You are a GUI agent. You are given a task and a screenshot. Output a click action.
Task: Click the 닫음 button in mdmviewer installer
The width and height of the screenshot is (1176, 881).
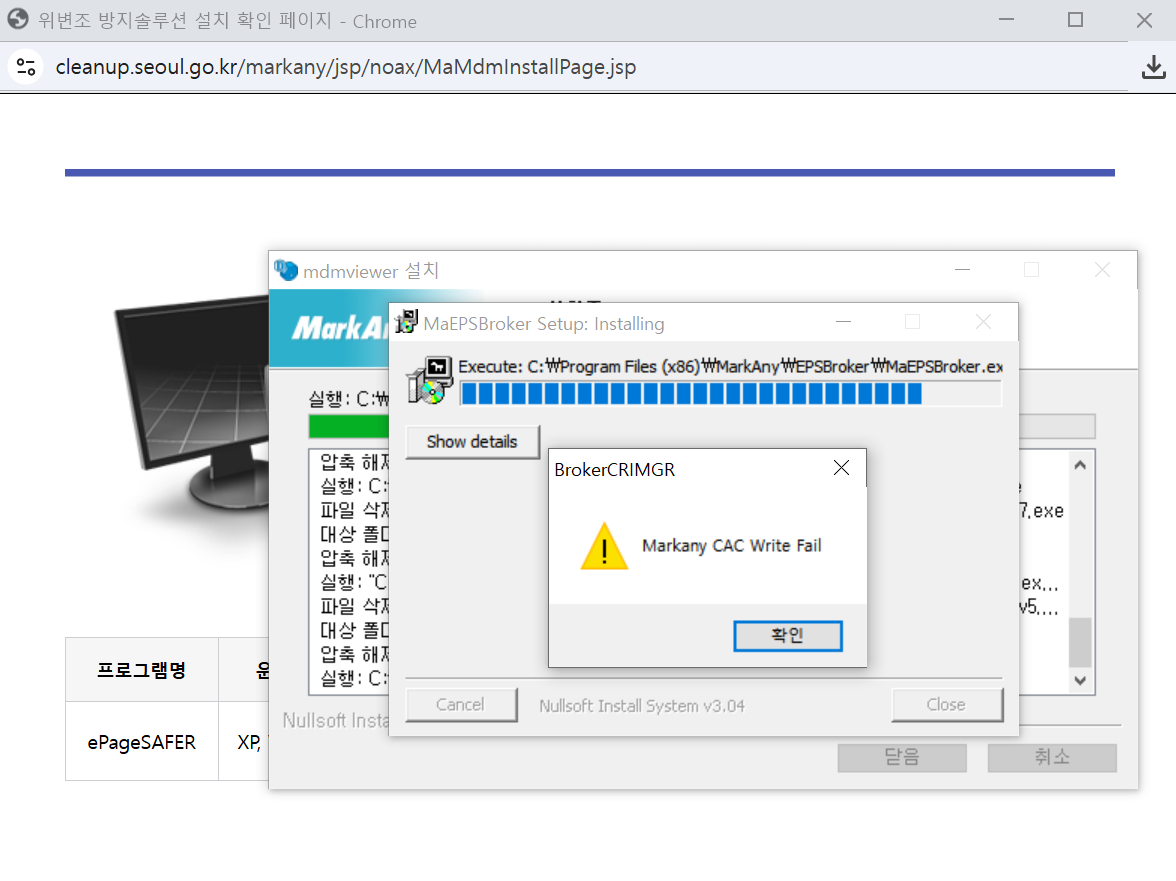902,757
